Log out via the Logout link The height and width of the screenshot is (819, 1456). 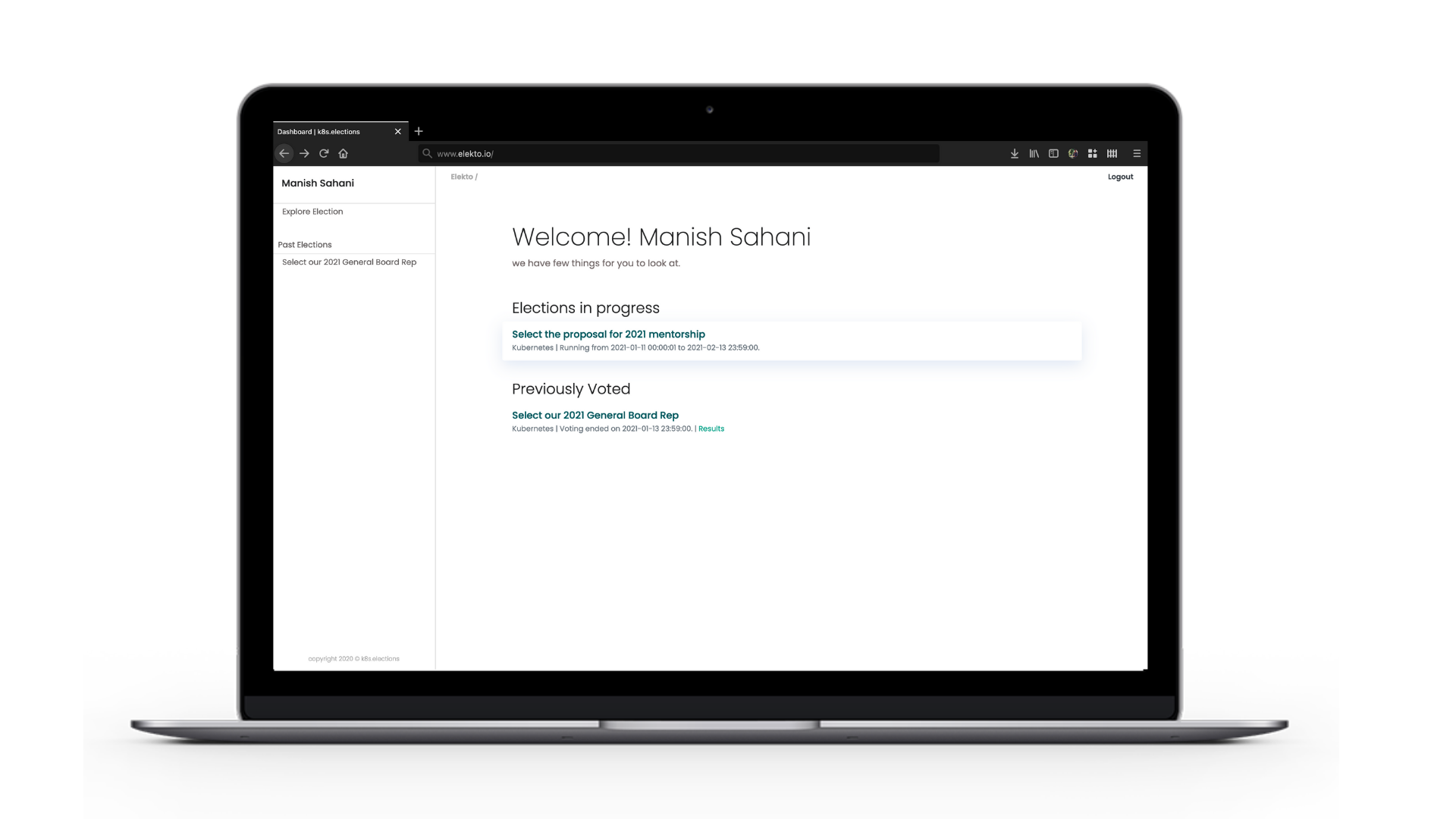[x=1120, y=177]
